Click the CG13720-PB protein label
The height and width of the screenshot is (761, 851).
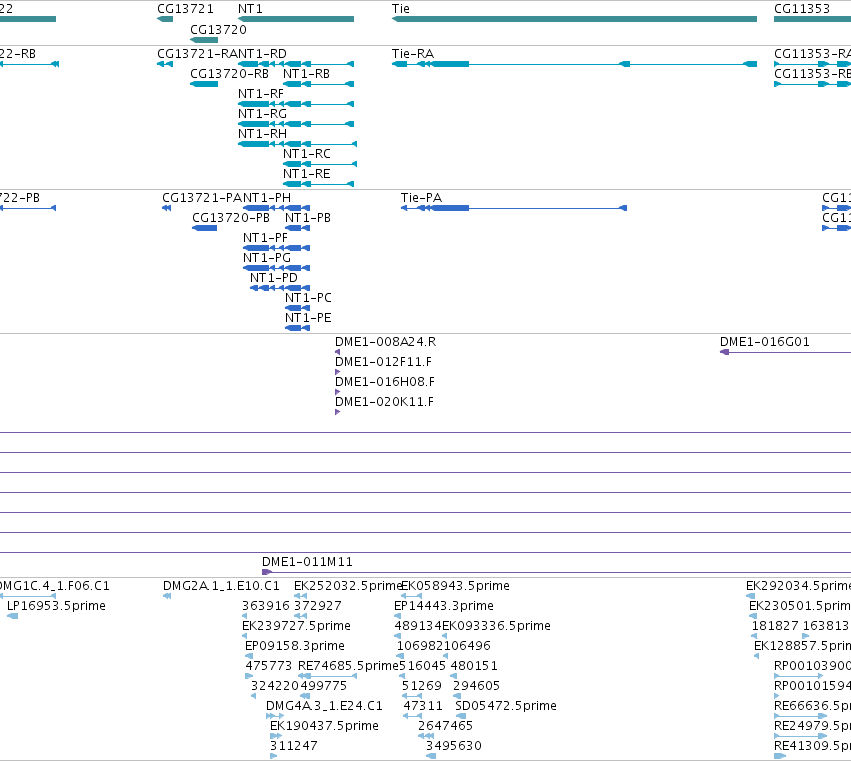[x=231, y=218]
